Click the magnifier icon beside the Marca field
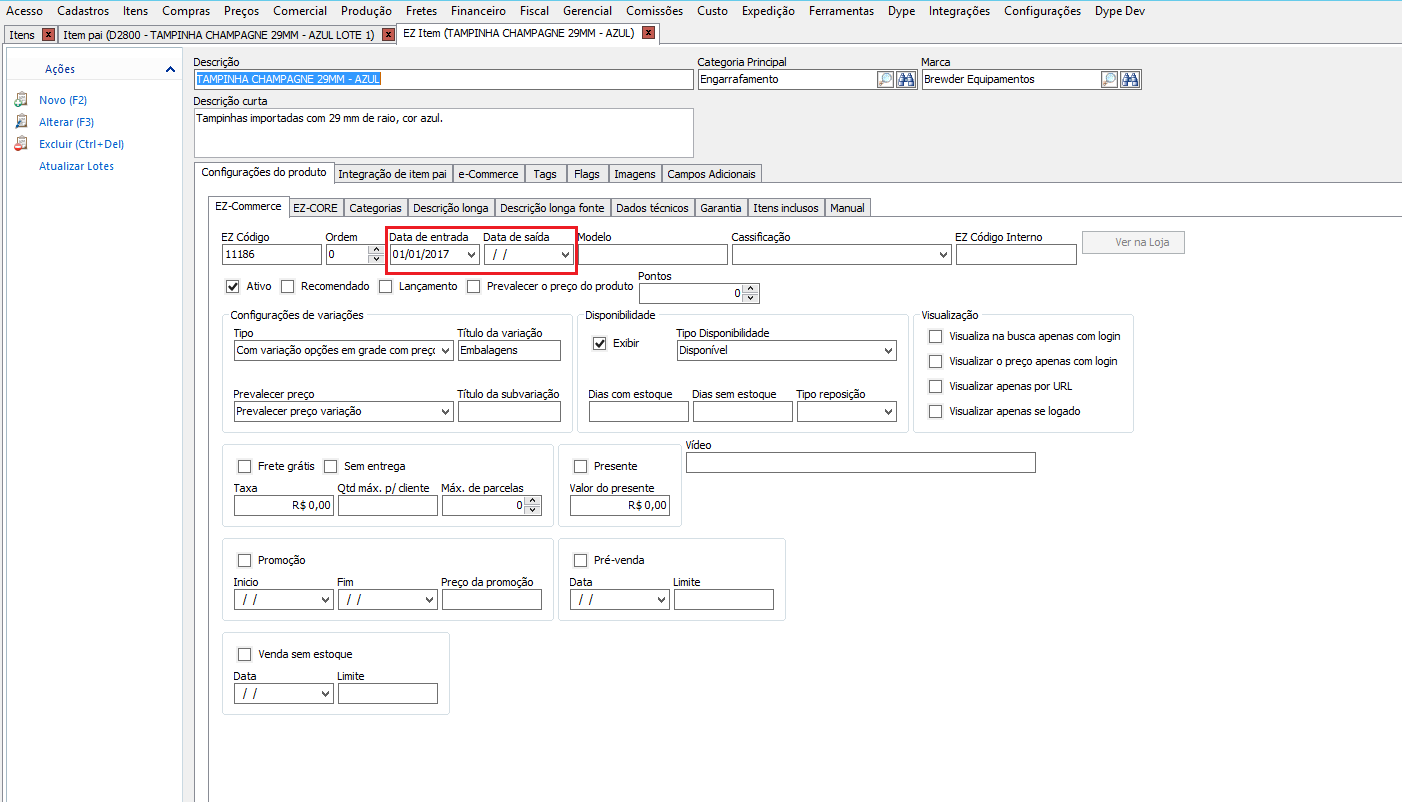Viewport: 1402px width, 802px height. coord(1109,80)
